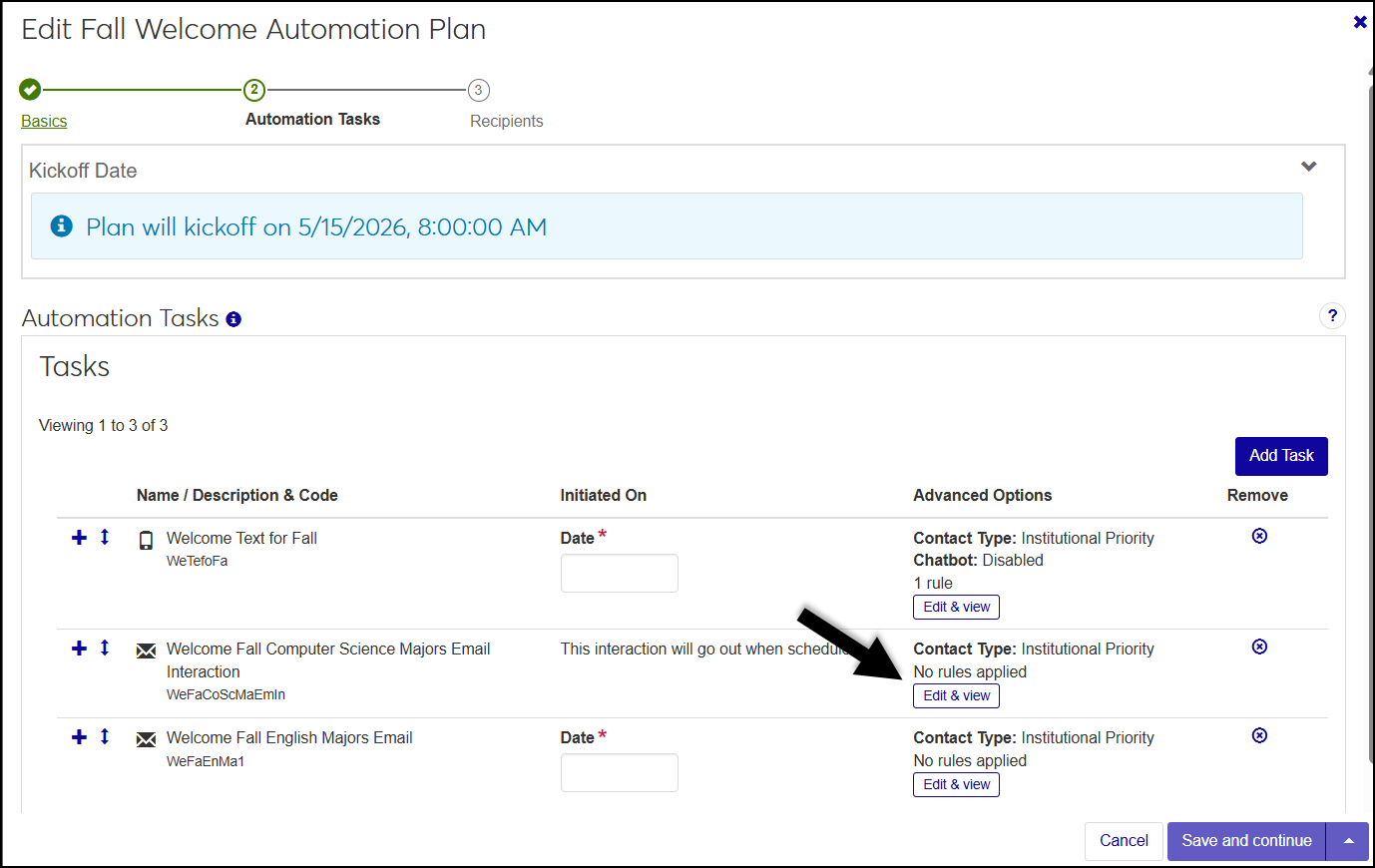Click the plus icon on Welcome Text for Fall row
Image resolution: width=1375 pixels, height=868 pixels.
point(79,537)
